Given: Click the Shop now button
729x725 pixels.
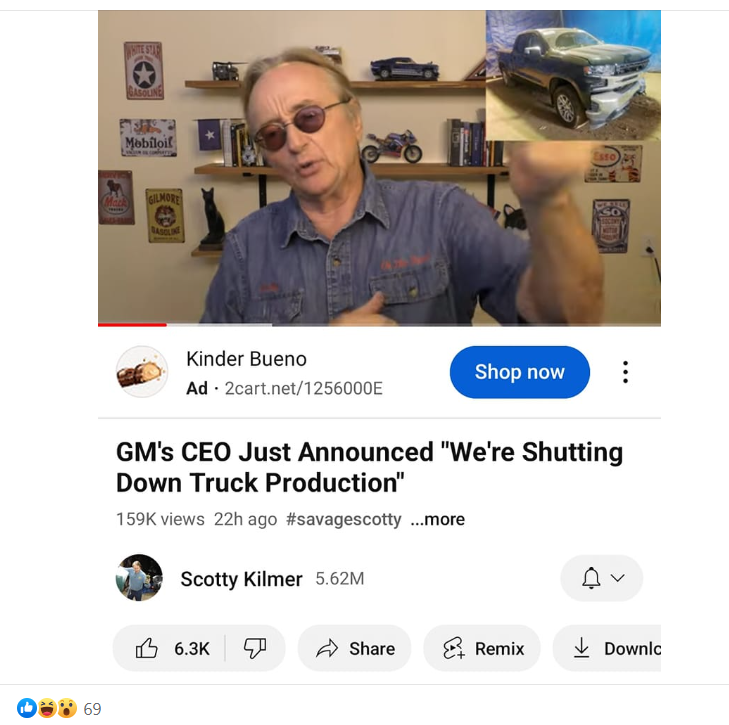Looking at the screenshot, I should pos(519,372).
